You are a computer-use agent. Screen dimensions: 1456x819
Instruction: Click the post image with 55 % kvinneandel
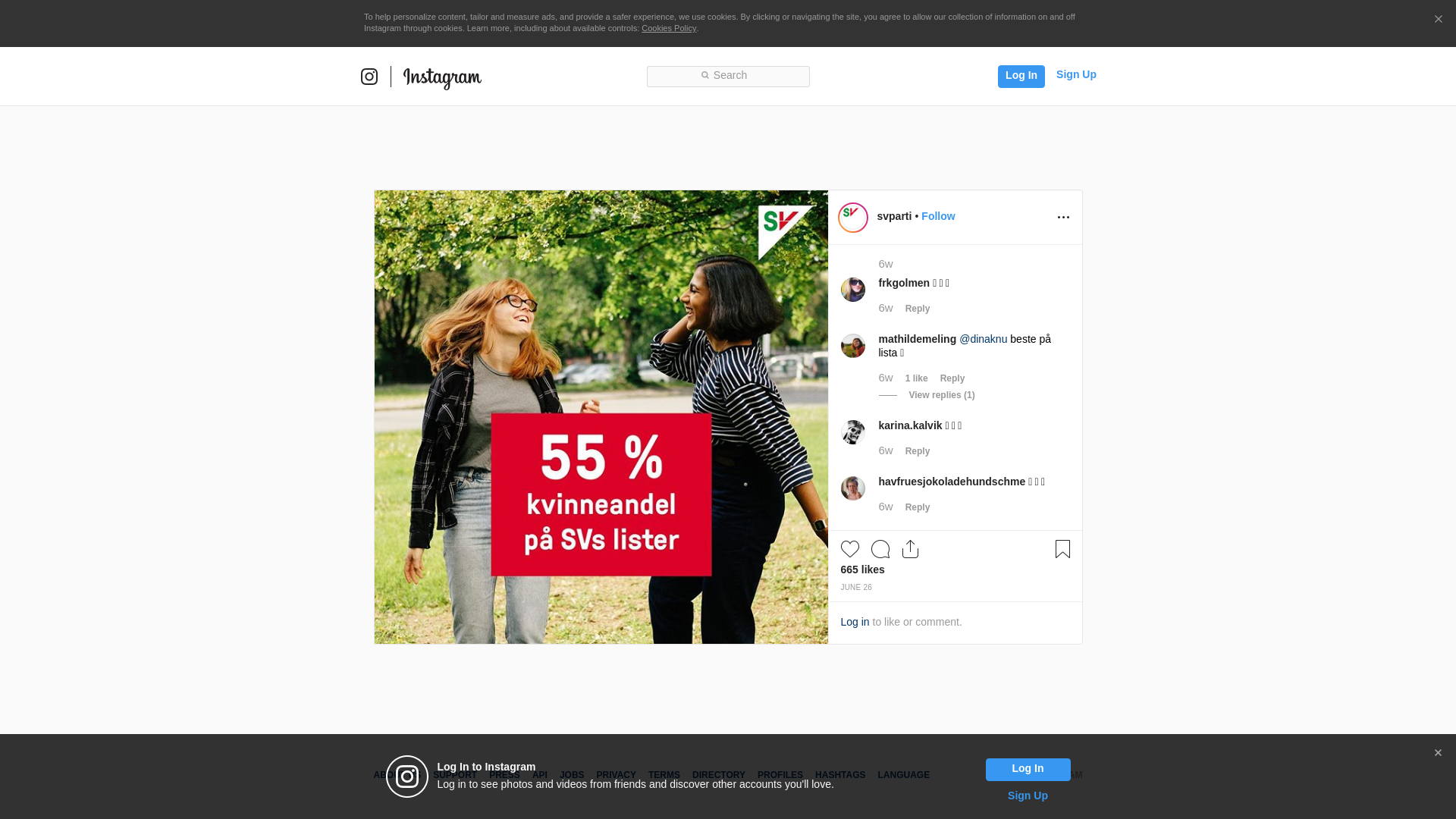click(x=601, y=417)
